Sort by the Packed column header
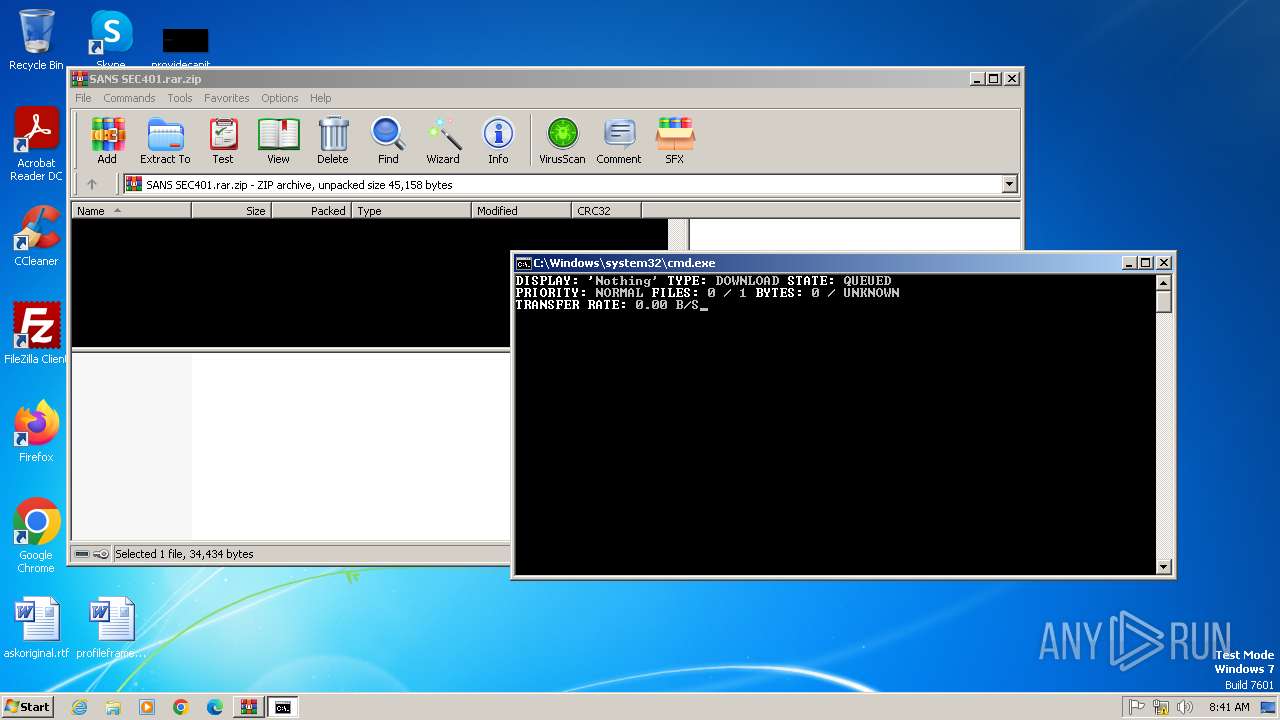This screenshot has width=1280, height=720. [311, 211]
